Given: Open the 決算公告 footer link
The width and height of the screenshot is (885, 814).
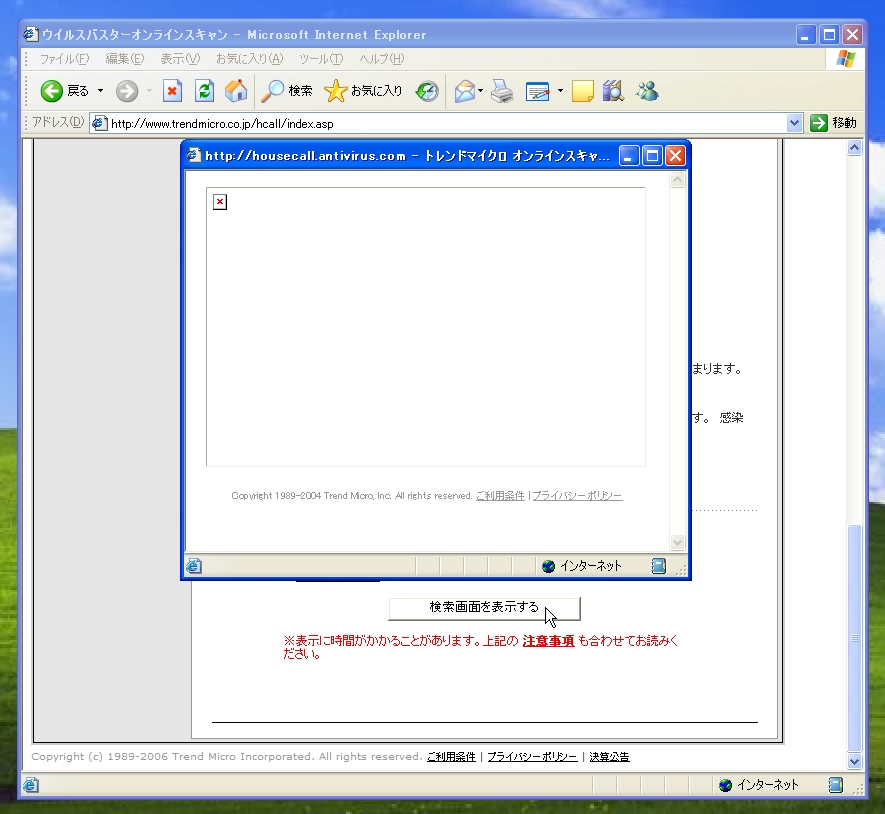Looking at the screenshot, I should point(609,756).
